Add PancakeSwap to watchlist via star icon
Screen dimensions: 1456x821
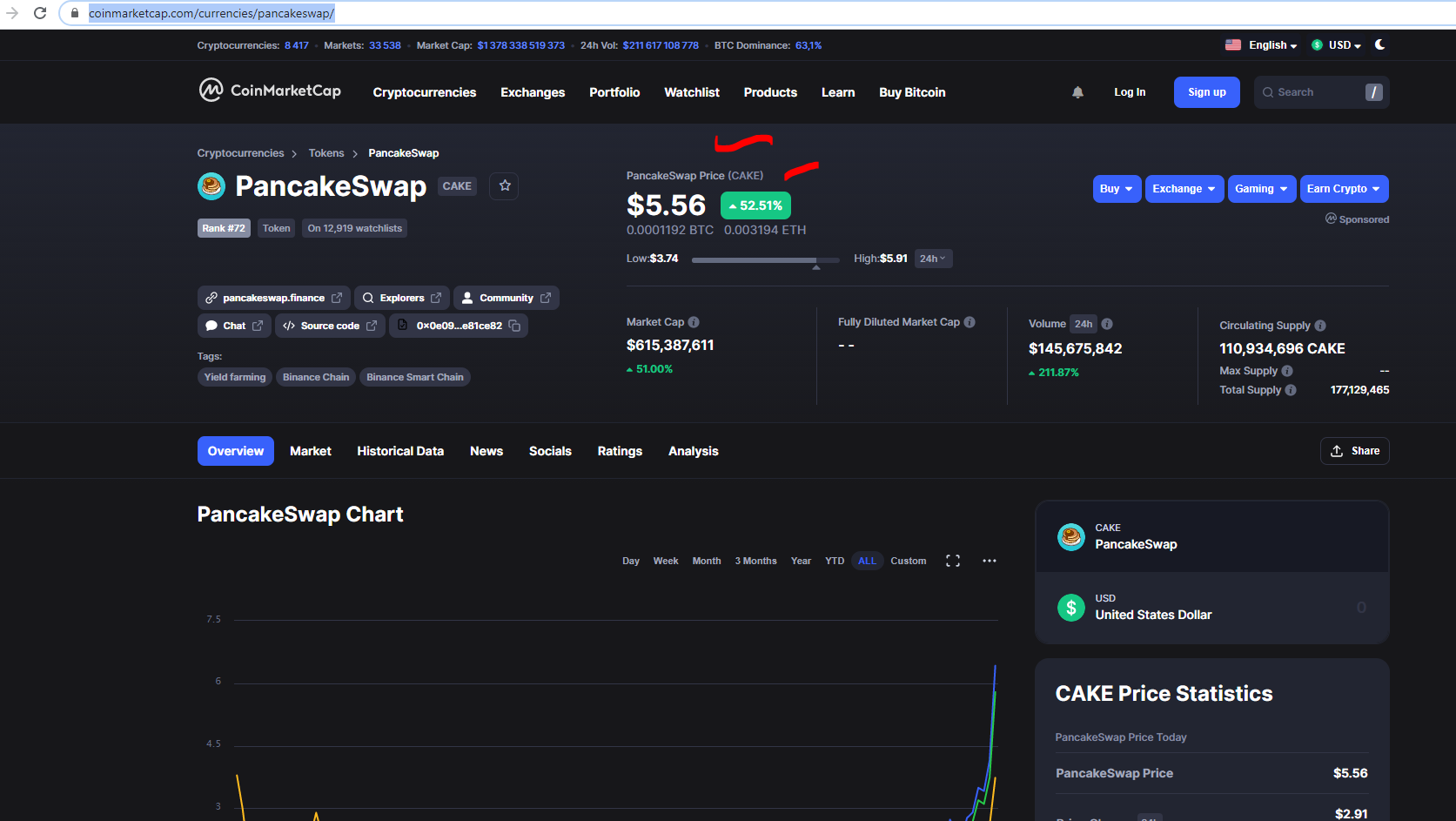(x=503, y=185)
